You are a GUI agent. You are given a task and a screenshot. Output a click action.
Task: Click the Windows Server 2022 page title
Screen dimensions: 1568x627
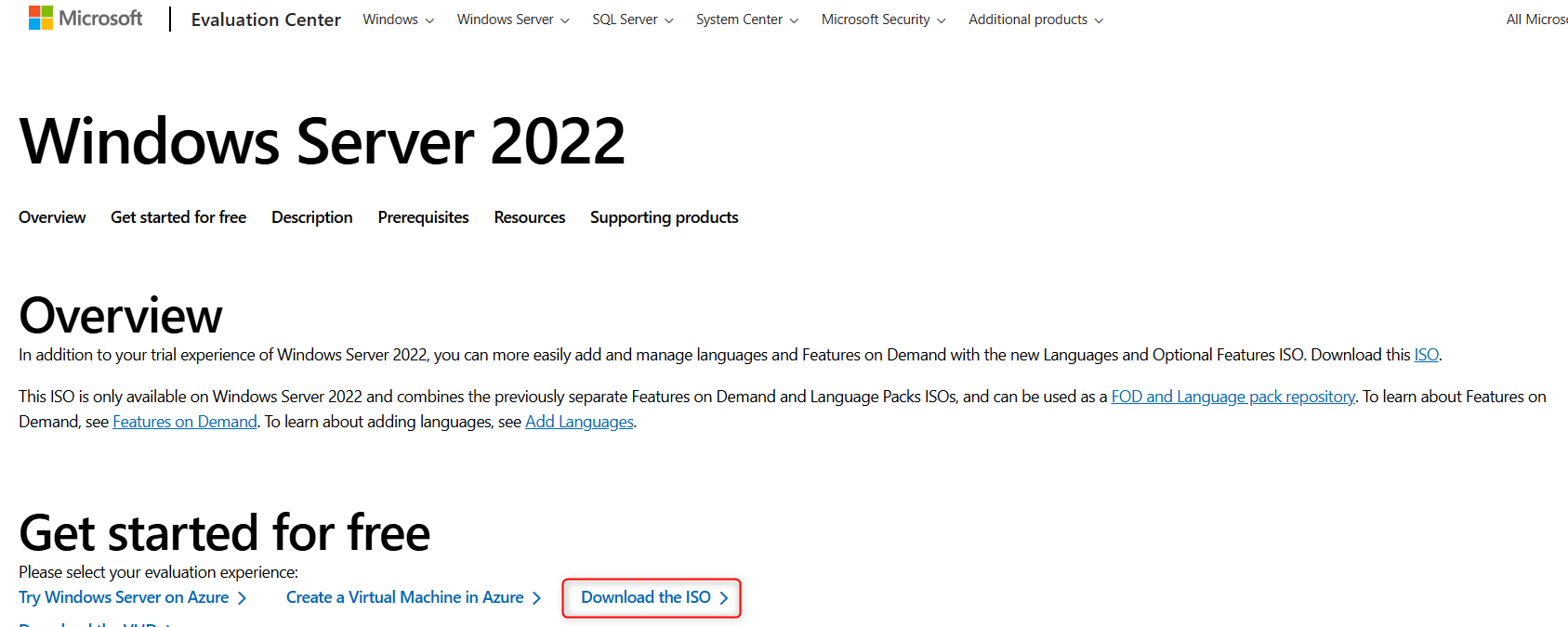(x=323, y=141)
